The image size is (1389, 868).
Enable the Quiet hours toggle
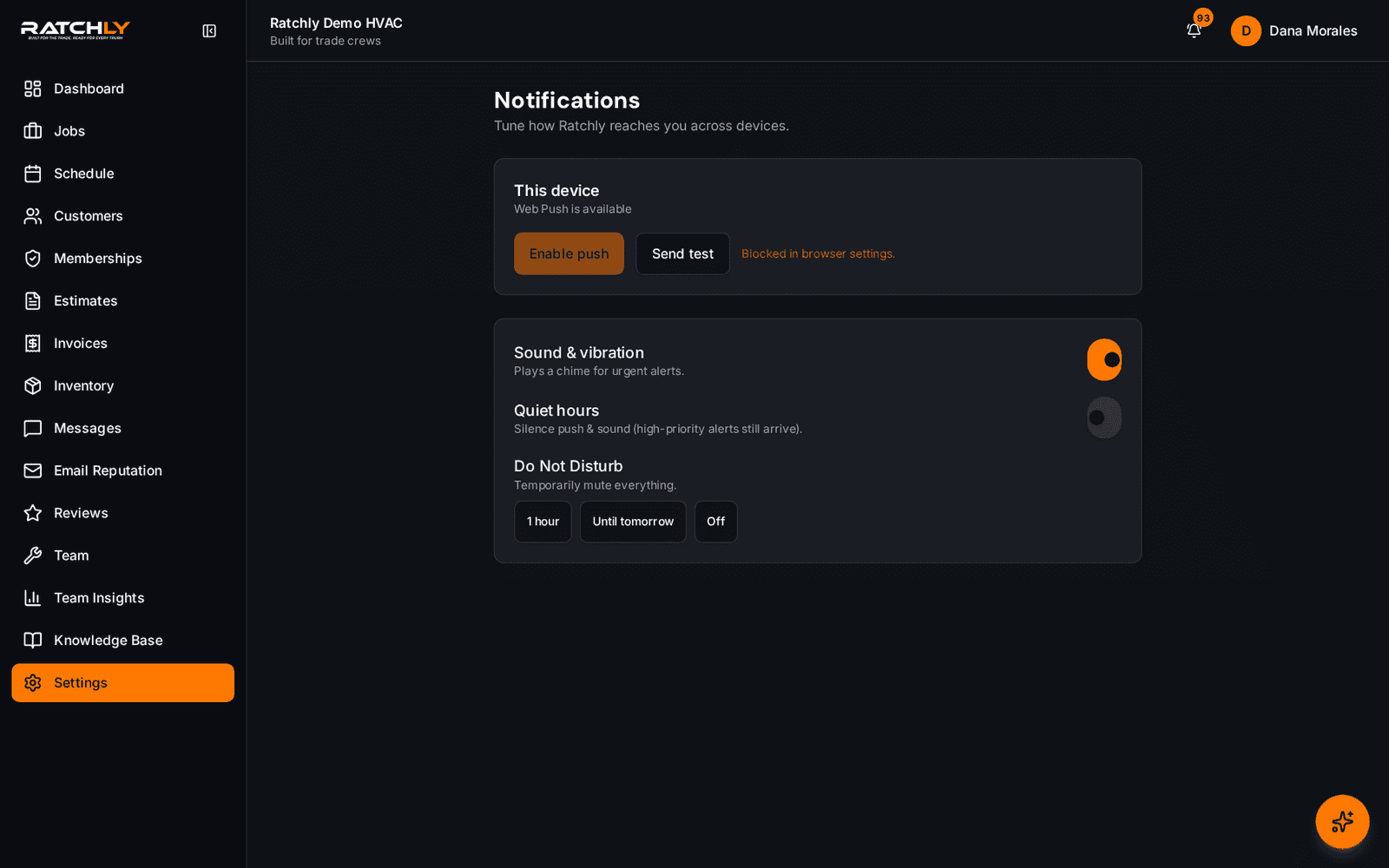1104,418
